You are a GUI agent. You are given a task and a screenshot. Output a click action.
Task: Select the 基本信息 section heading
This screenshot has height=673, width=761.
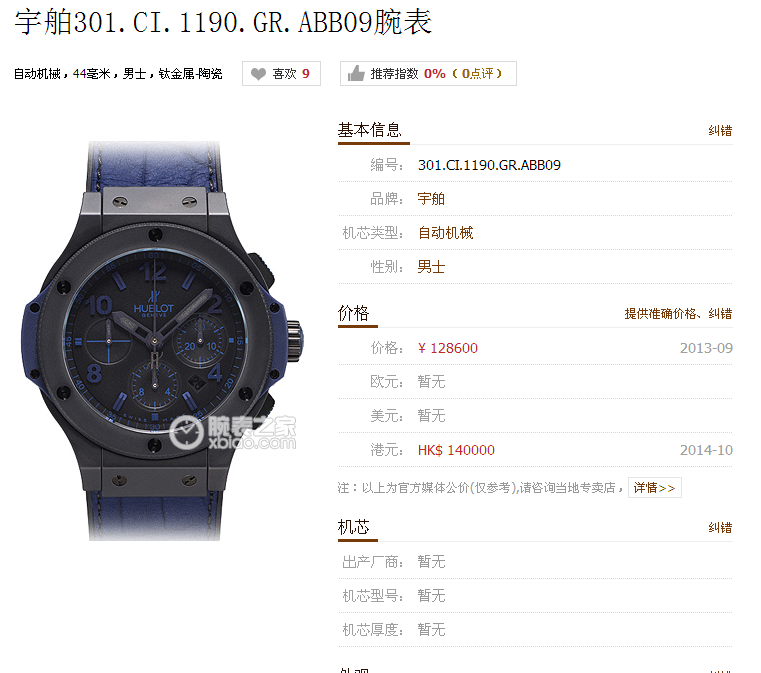tap(370, 130)
